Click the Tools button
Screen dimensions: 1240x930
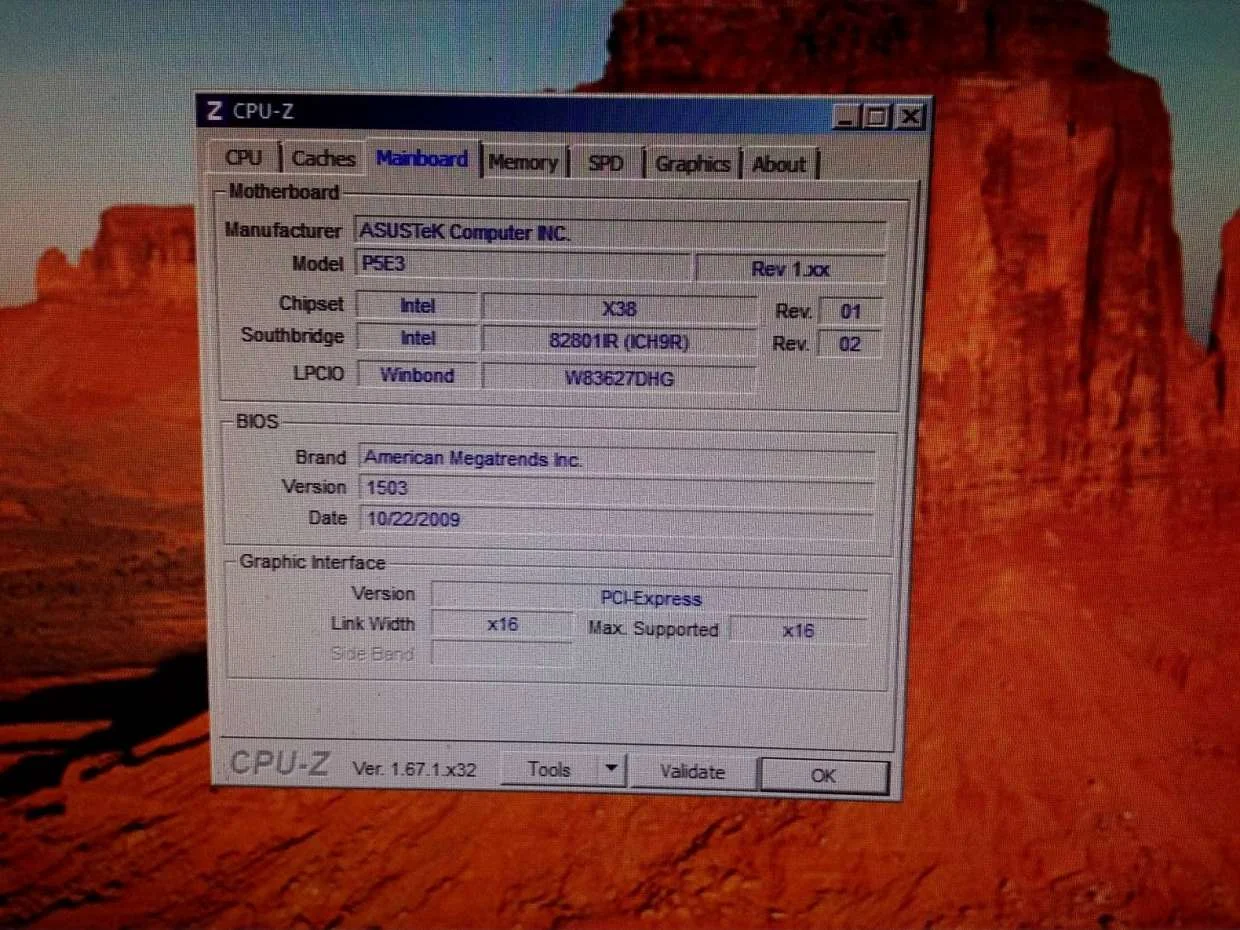click(x=549, y=769)
